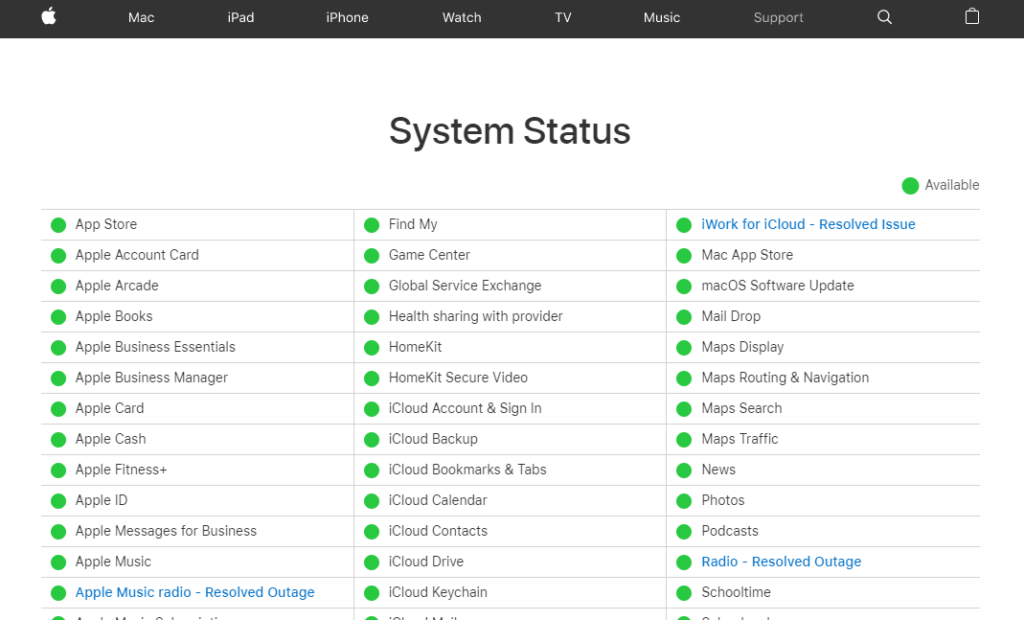Open the Music navigation item
This screenshot has height=620, width=1024.
point(662,18)
